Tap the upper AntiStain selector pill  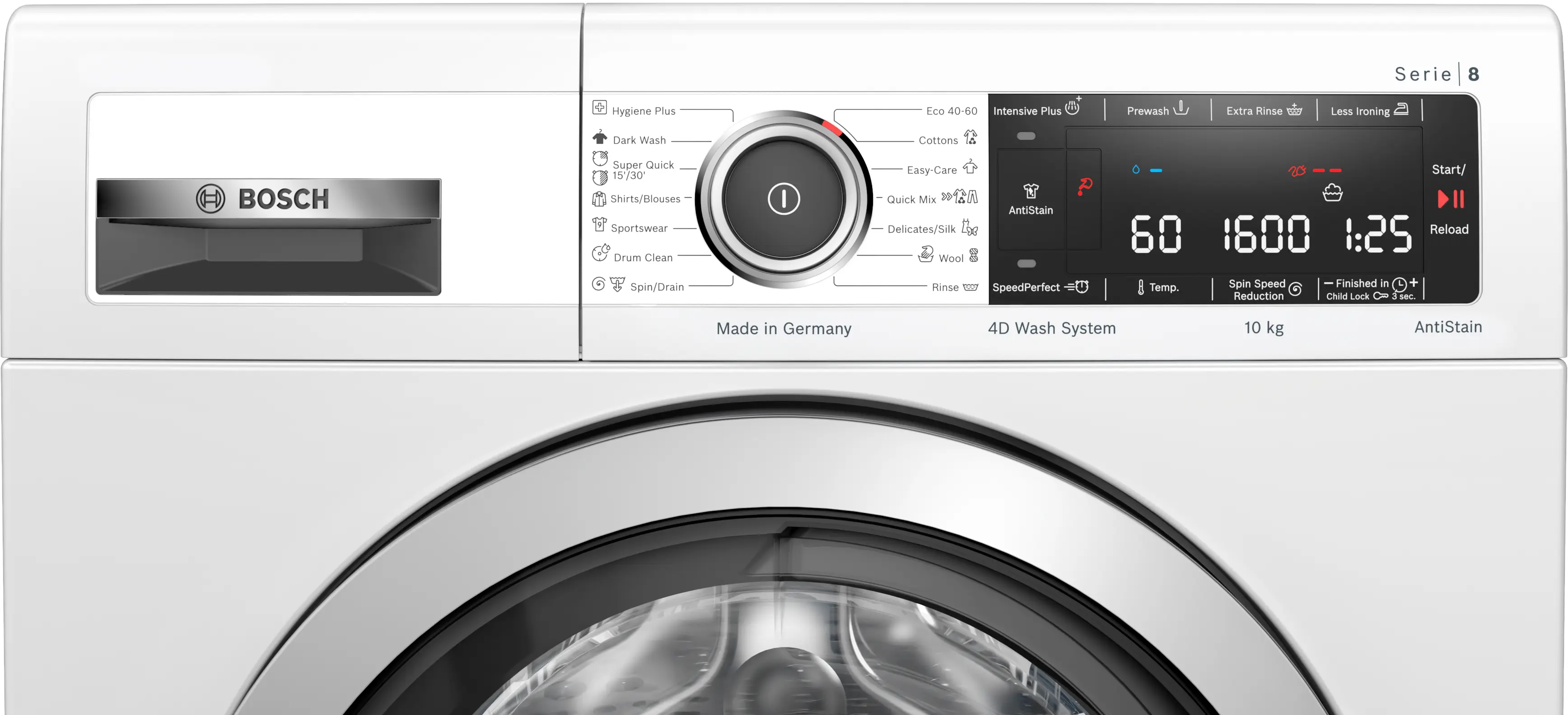[x=1026, y=136]
